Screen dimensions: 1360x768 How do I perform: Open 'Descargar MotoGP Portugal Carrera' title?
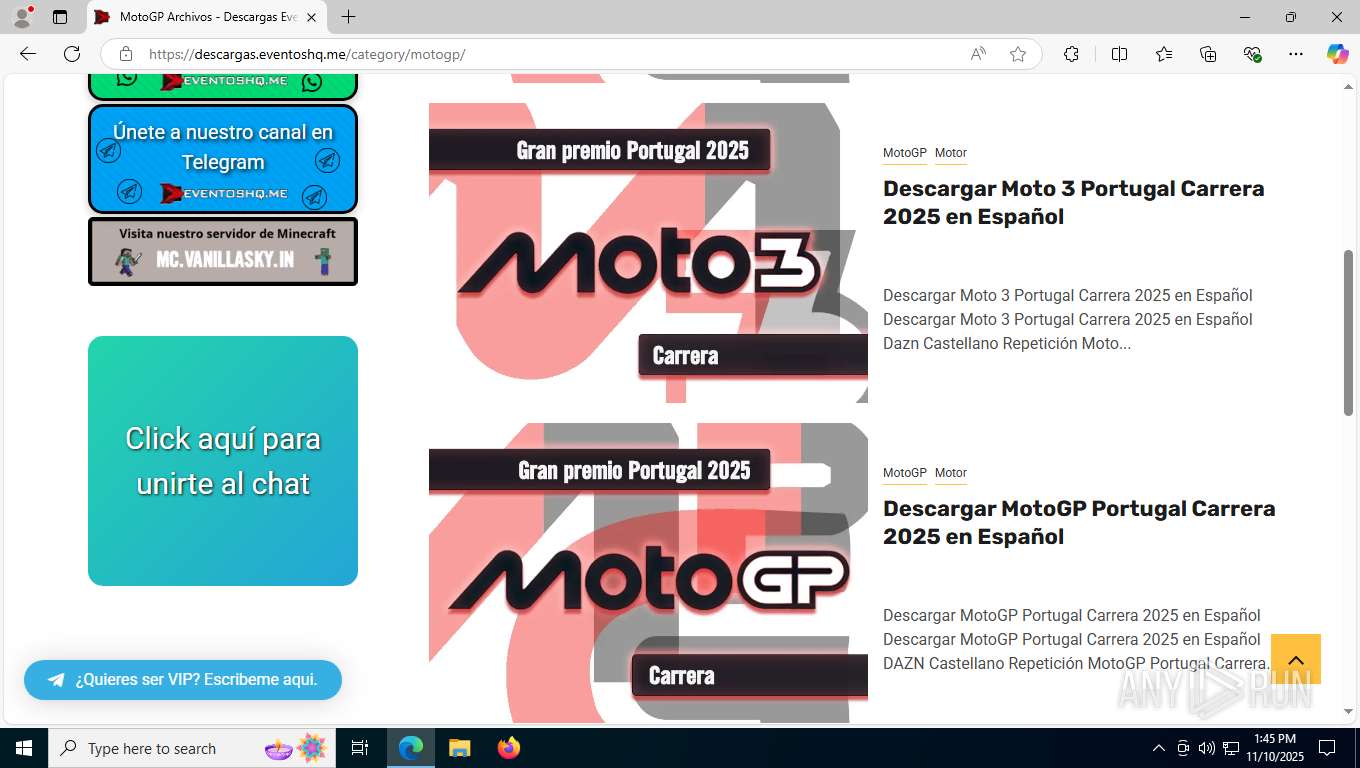click(1079, 523)
